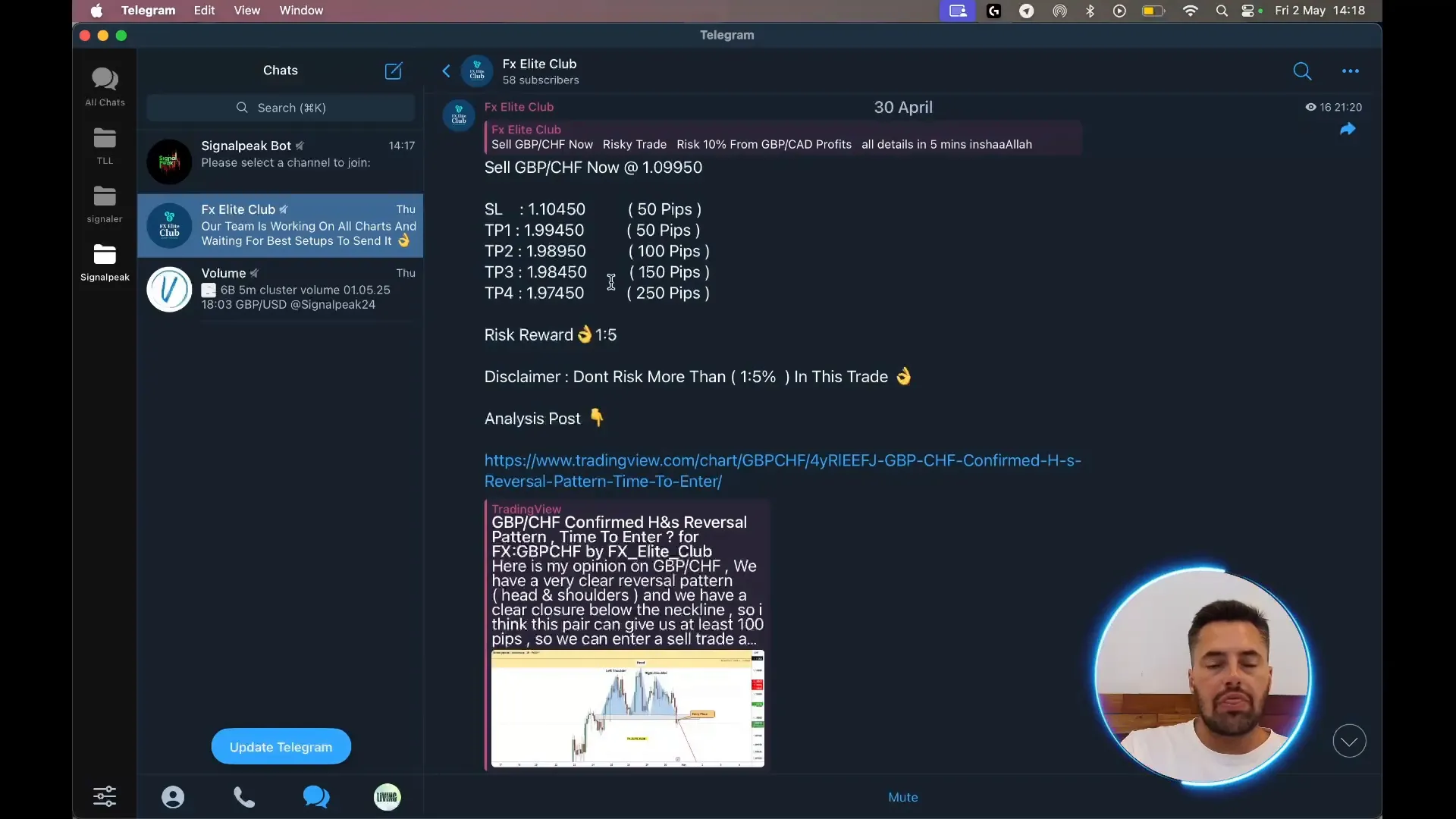Open the Telegram app menu
The width and height of the screenshot is (1456, 819).
pos(148,11)
